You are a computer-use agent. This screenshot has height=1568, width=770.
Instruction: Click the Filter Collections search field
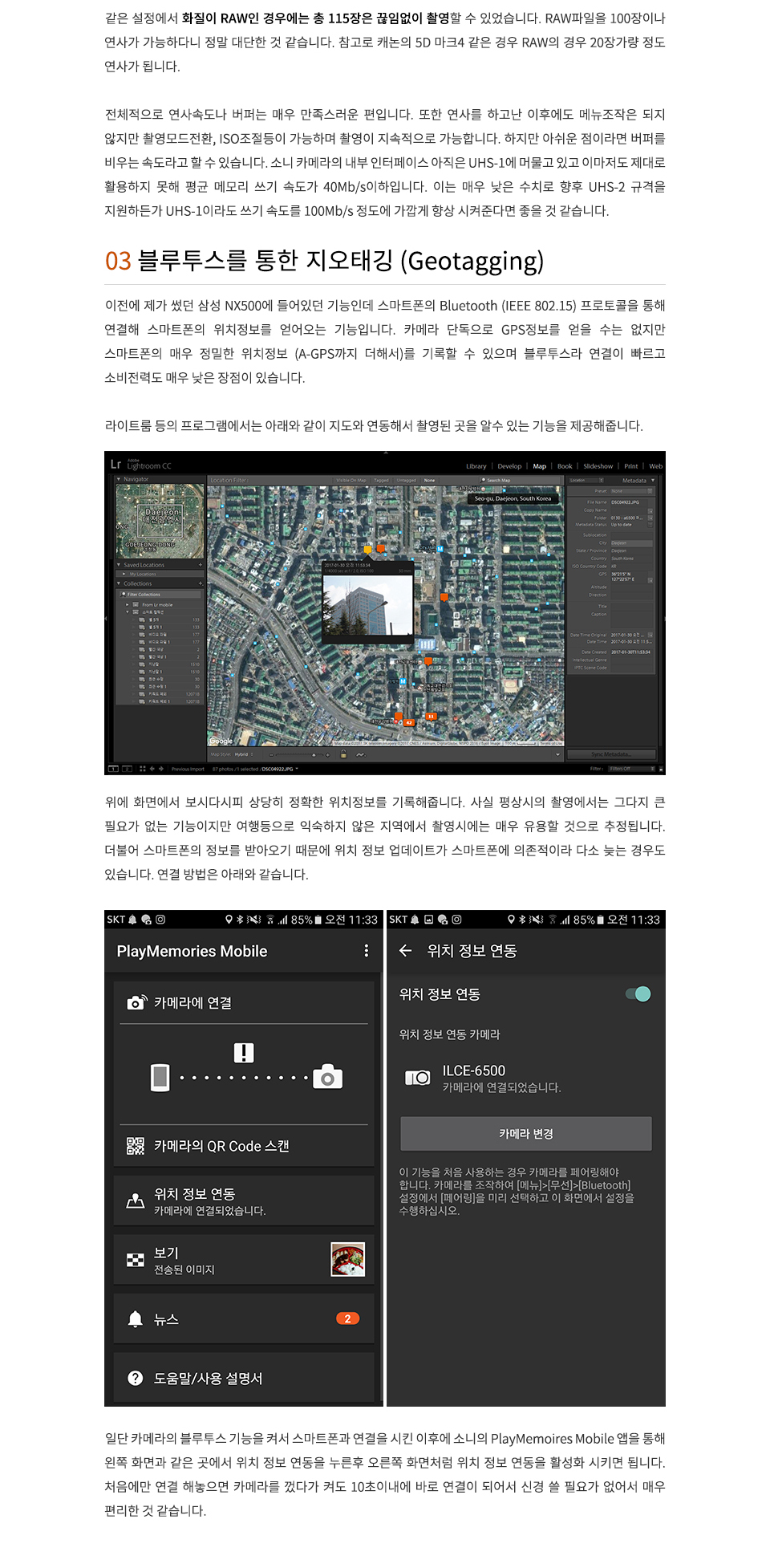[160, 595]
